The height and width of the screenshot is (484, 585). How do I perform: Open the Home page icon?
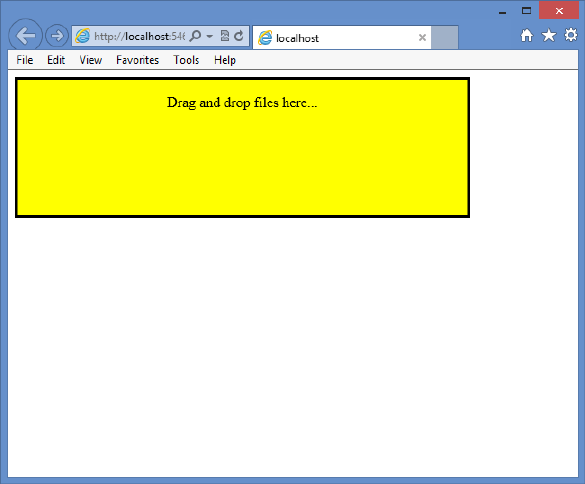coord(527,35)
